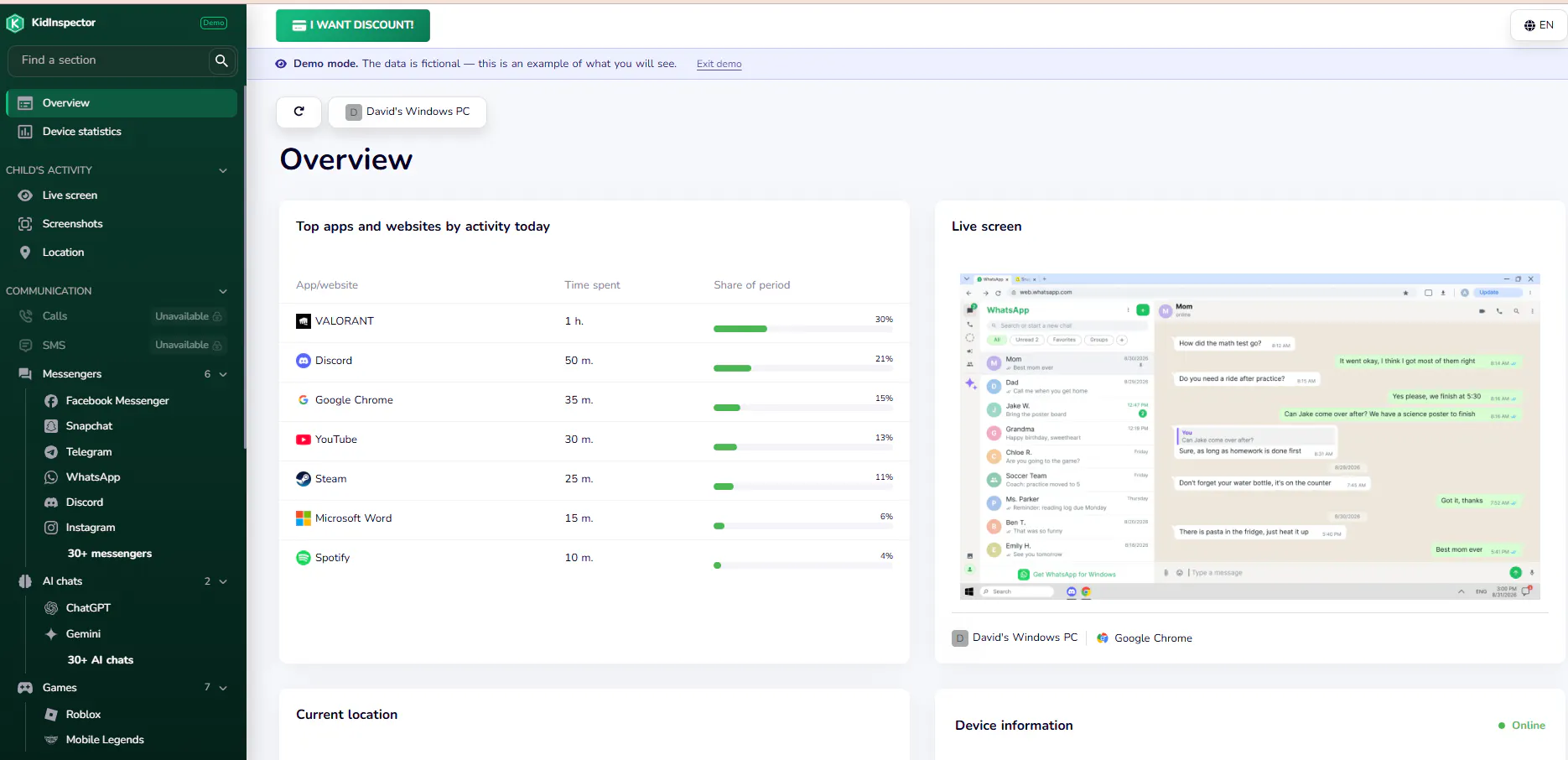The width and height of the screenshot is (1568, 760).
Task: Click the WhatsApp icon in sidebar
Action: pos(51,477)
